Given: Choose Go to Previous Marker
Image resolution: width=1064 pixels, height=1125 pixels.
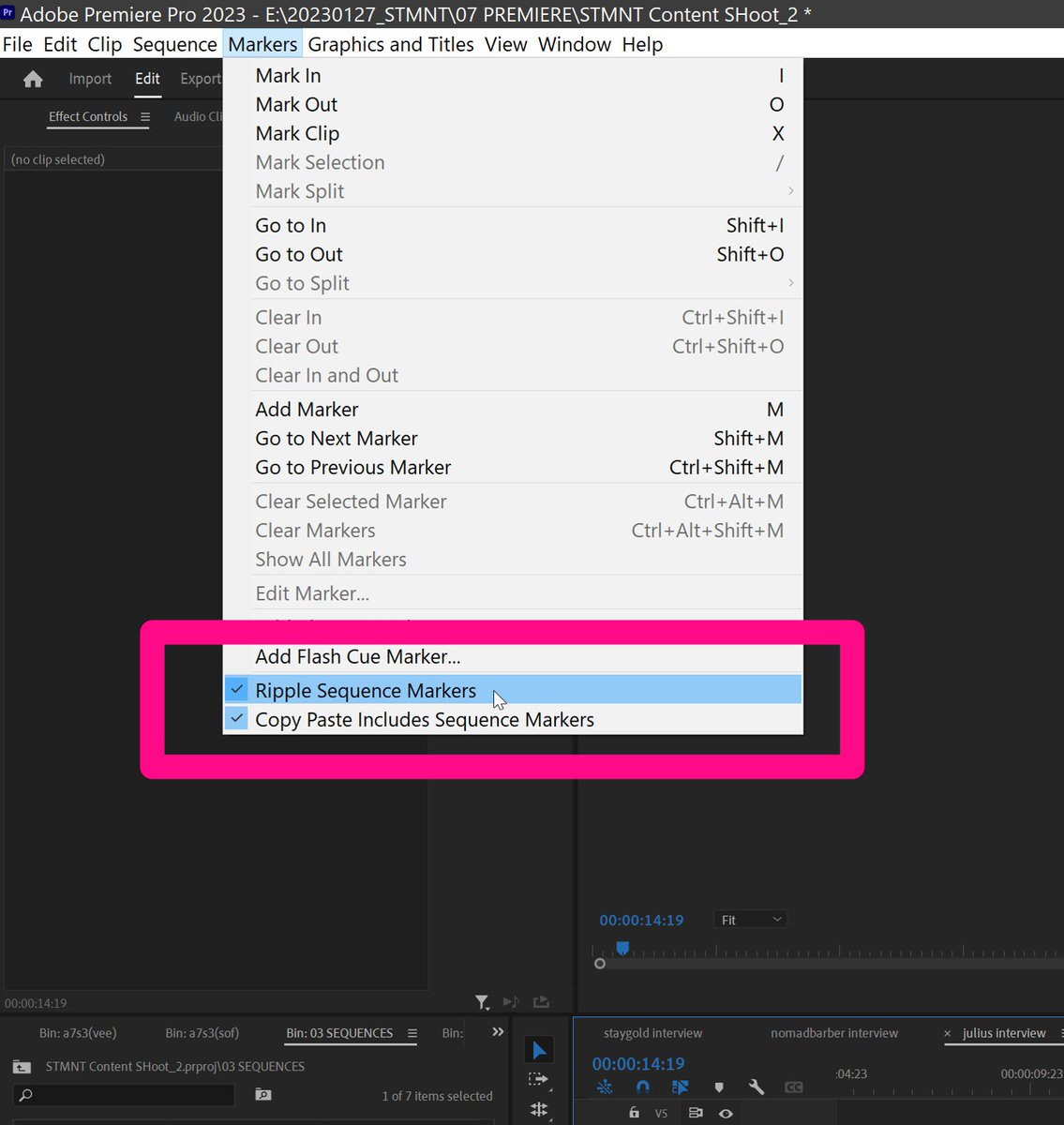Looking at the screenshot, I should [513, 468].
